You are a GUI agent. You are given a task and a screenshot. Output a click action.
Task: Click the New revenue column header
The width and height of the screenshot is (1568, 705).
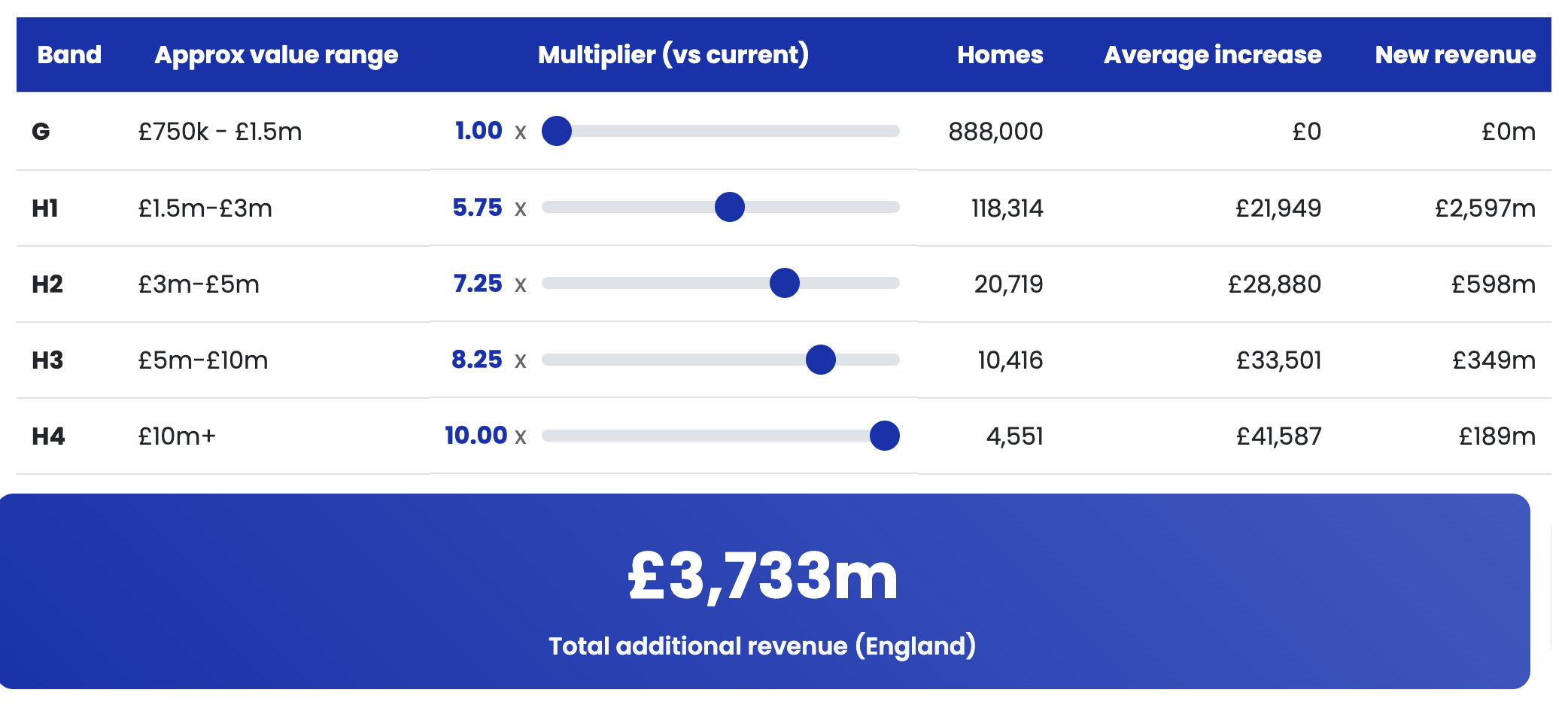coord(1455,55)
